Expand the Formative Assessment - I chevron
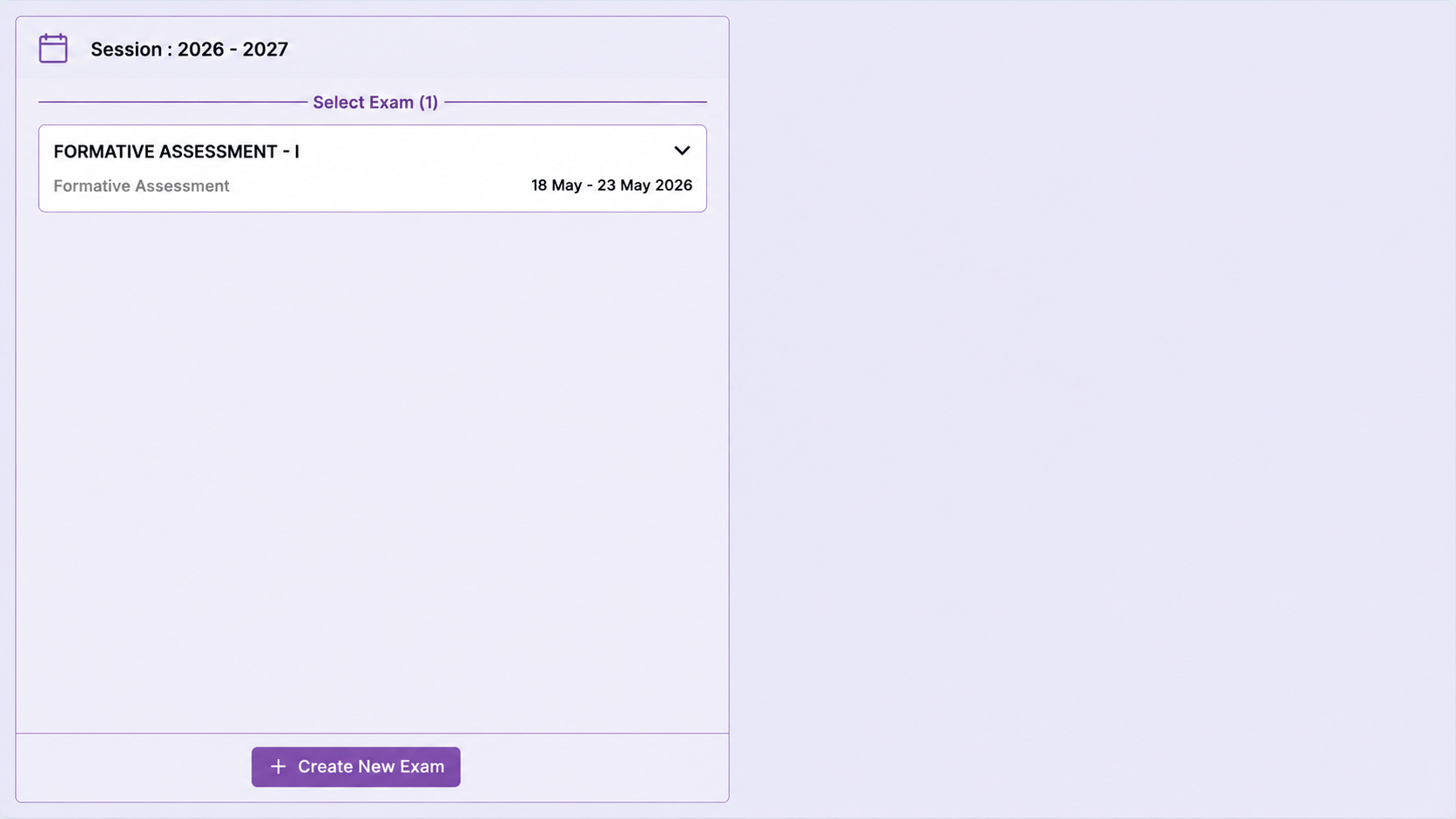 tap(682, 151)
